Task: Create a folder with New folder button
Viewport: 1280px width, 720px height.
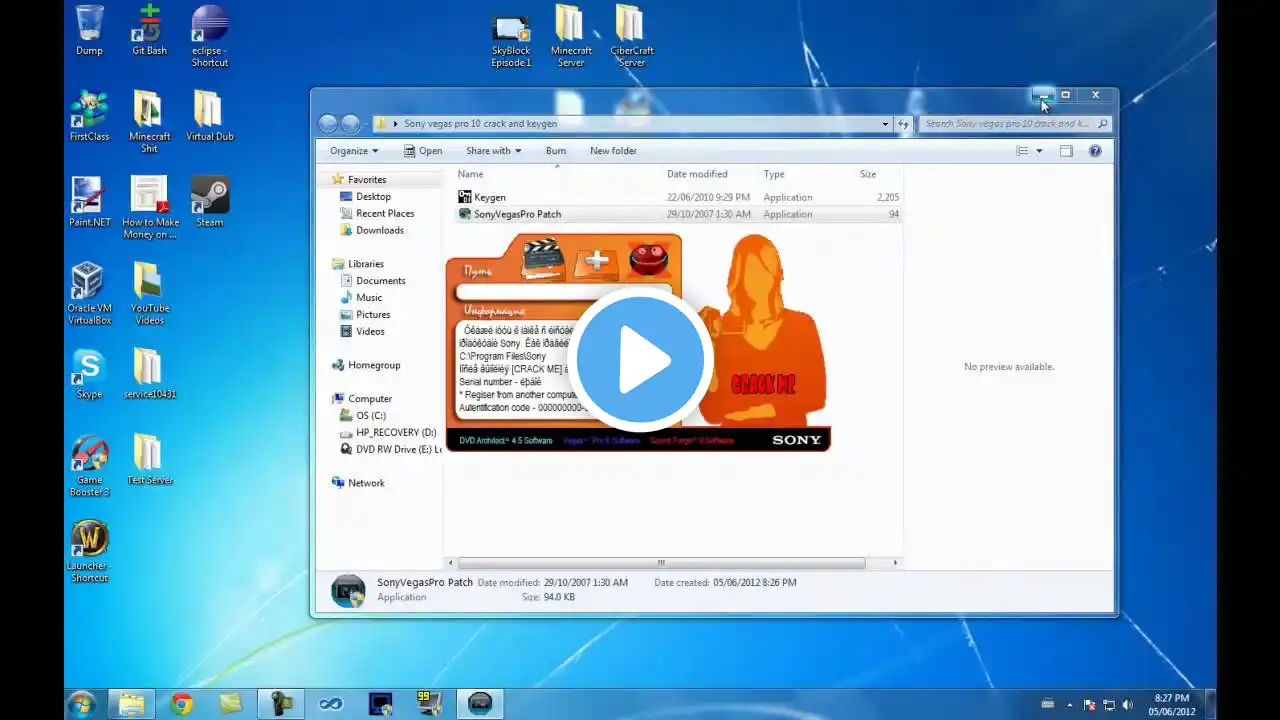Action: tap(613, 151)
